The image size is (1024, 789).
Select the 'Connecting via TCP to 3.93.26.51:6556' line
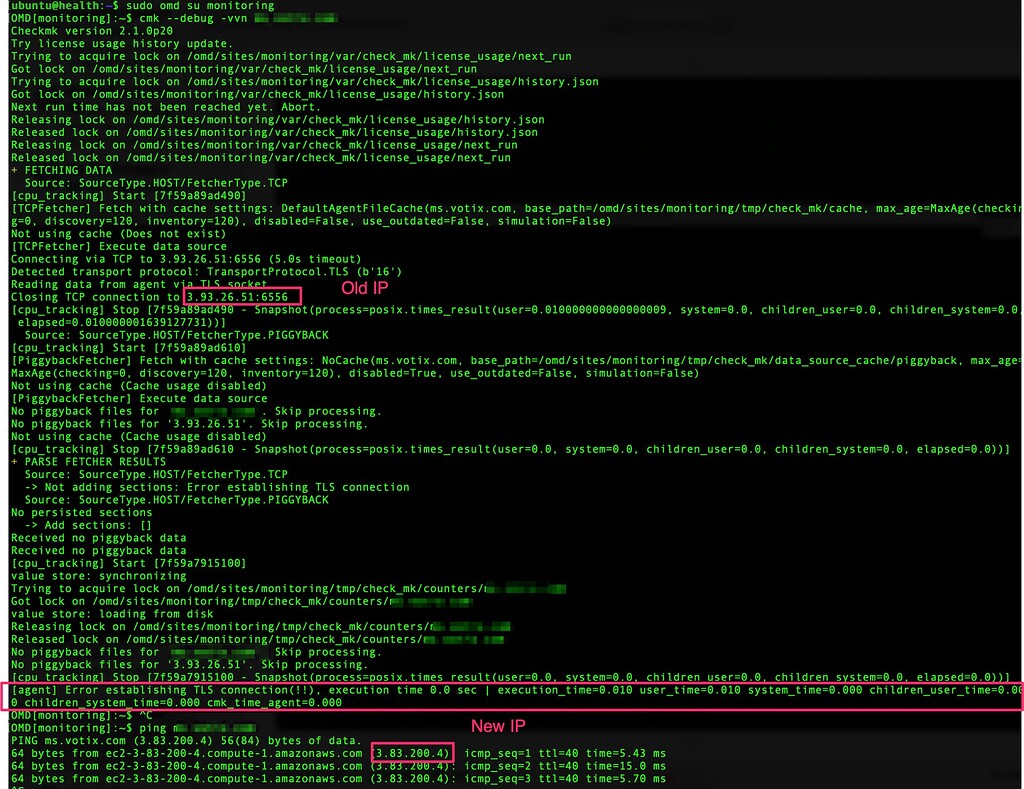coord(140,258)
